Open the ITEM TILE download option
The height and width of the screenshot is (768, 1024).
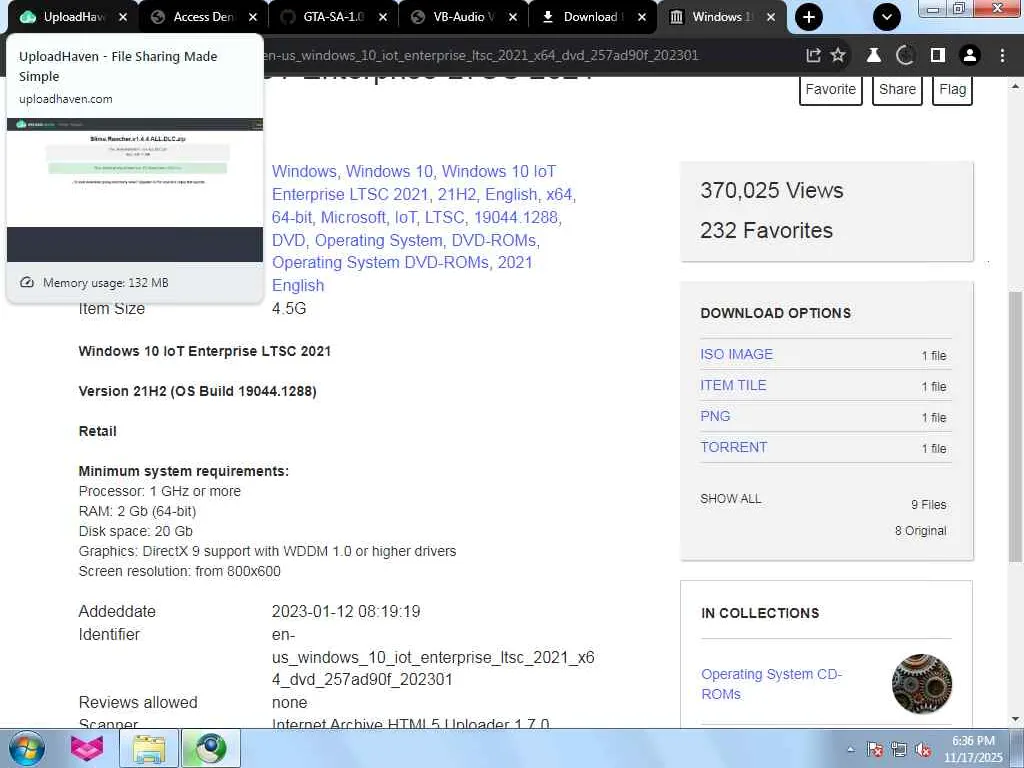(x=733, y=385)
